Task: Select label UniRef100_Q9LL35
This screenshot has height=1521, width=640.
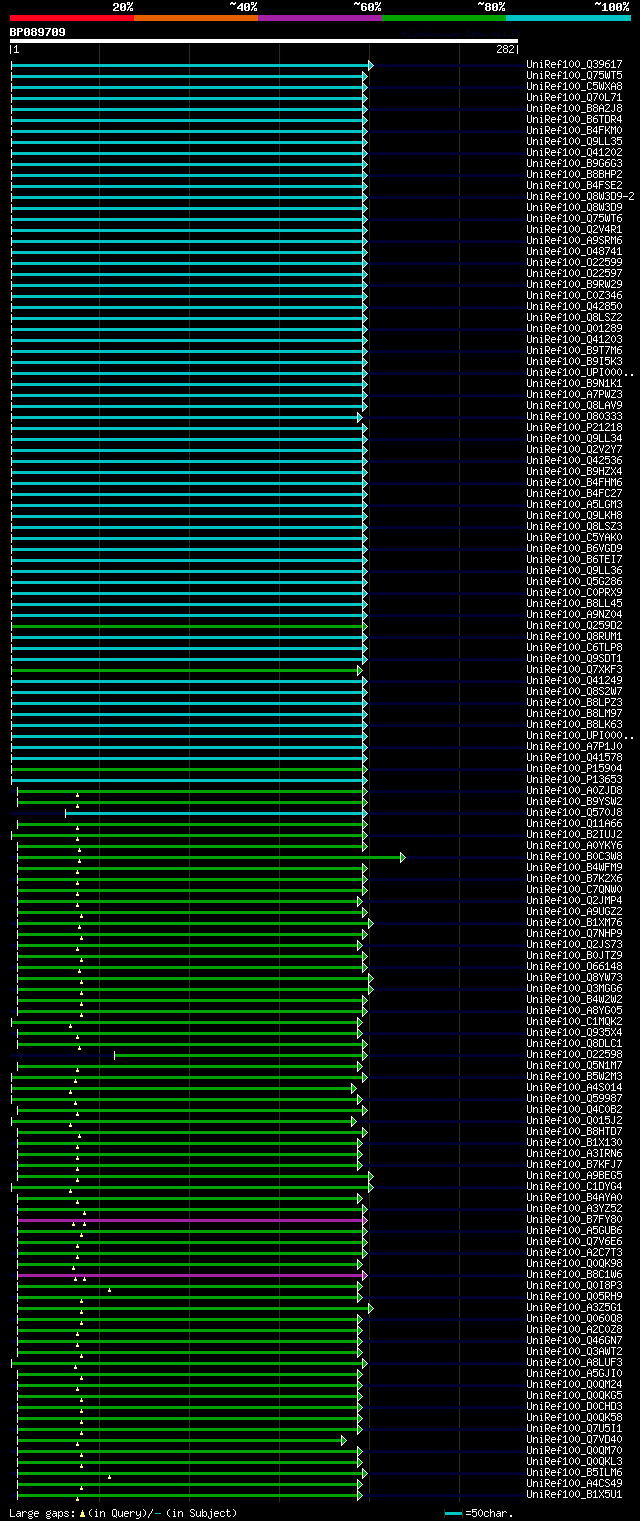Action: 574,142
